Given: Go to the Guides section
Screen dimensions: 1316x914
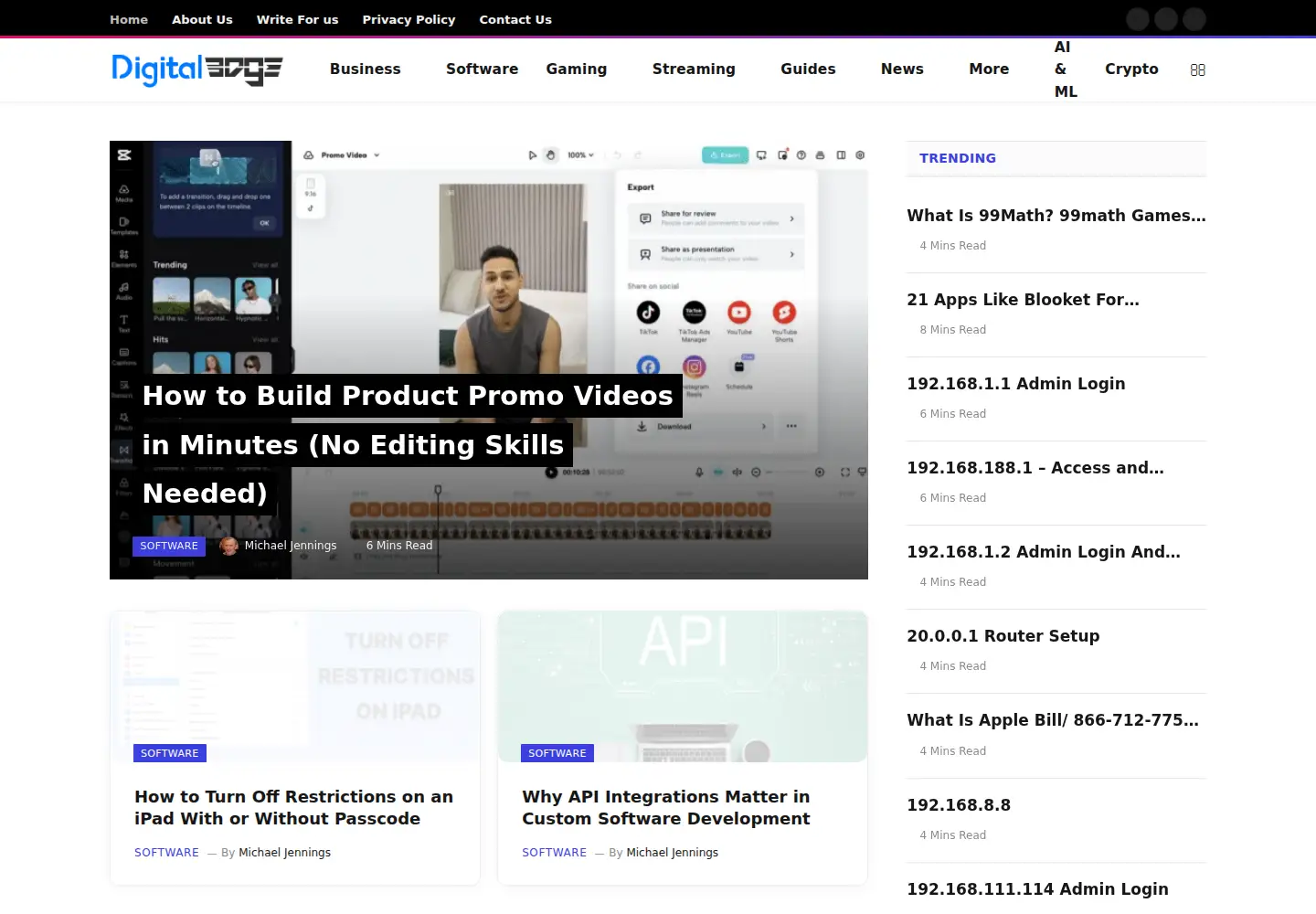Looking at the screenshot, I should point(808,69).
